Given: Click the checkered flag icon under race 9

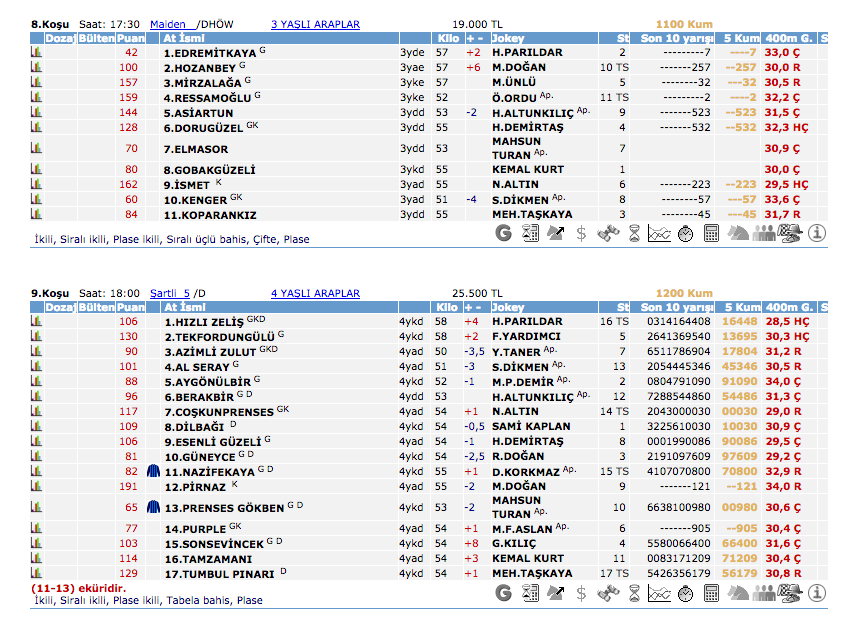Looking at the screenshot, I should (x=790, y=593).
